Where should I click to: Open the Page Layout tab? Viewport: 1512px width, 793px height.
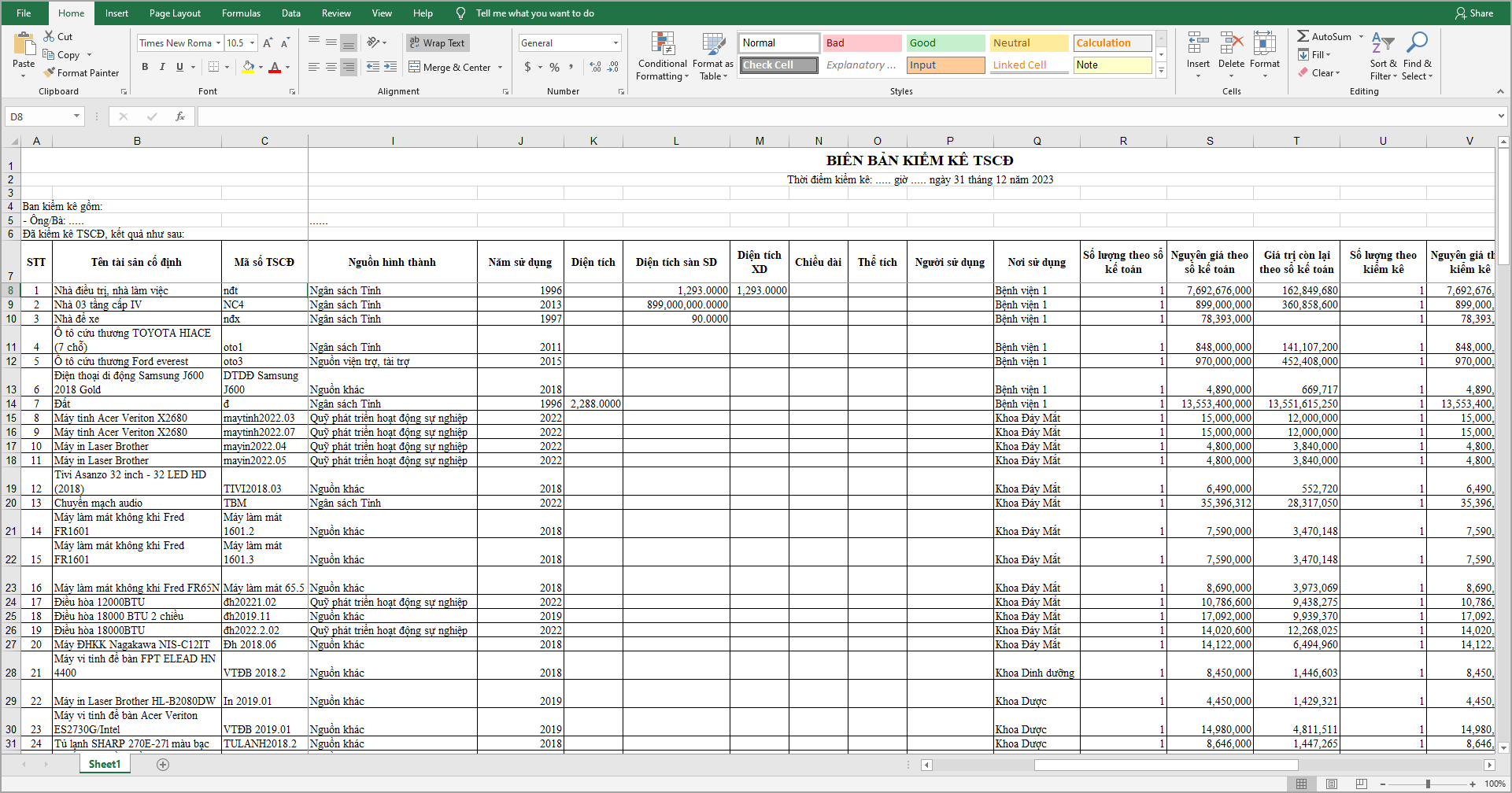(175, 13)
